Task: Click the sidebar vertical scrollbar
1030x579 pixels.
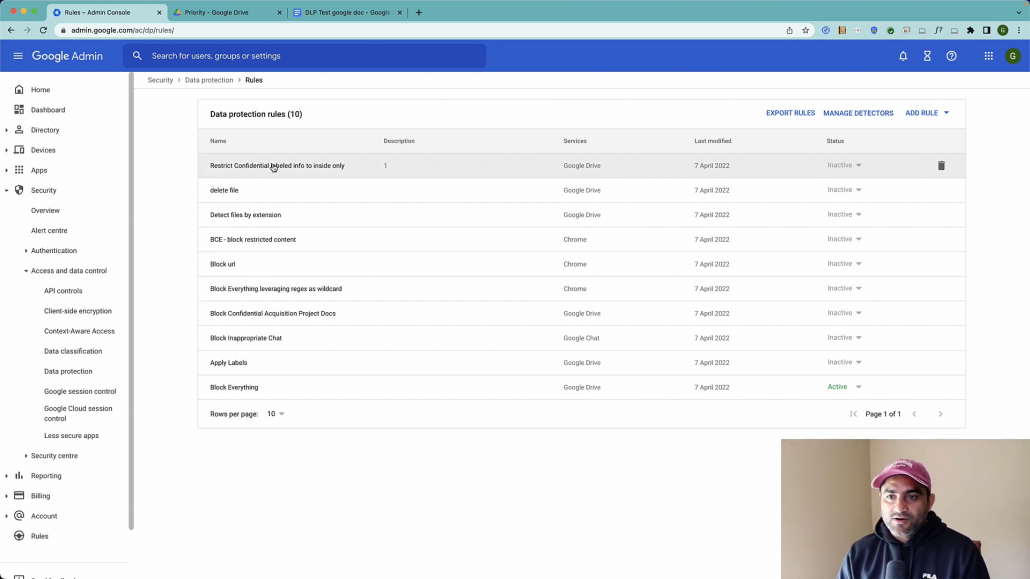Action: point(131,302)
